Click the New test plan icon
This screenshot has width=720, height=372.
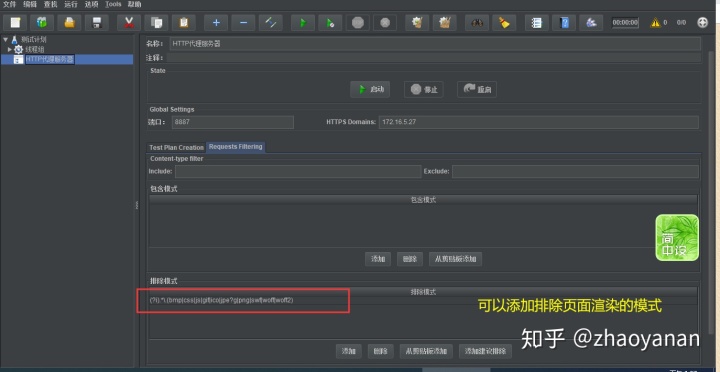(15, 22)
